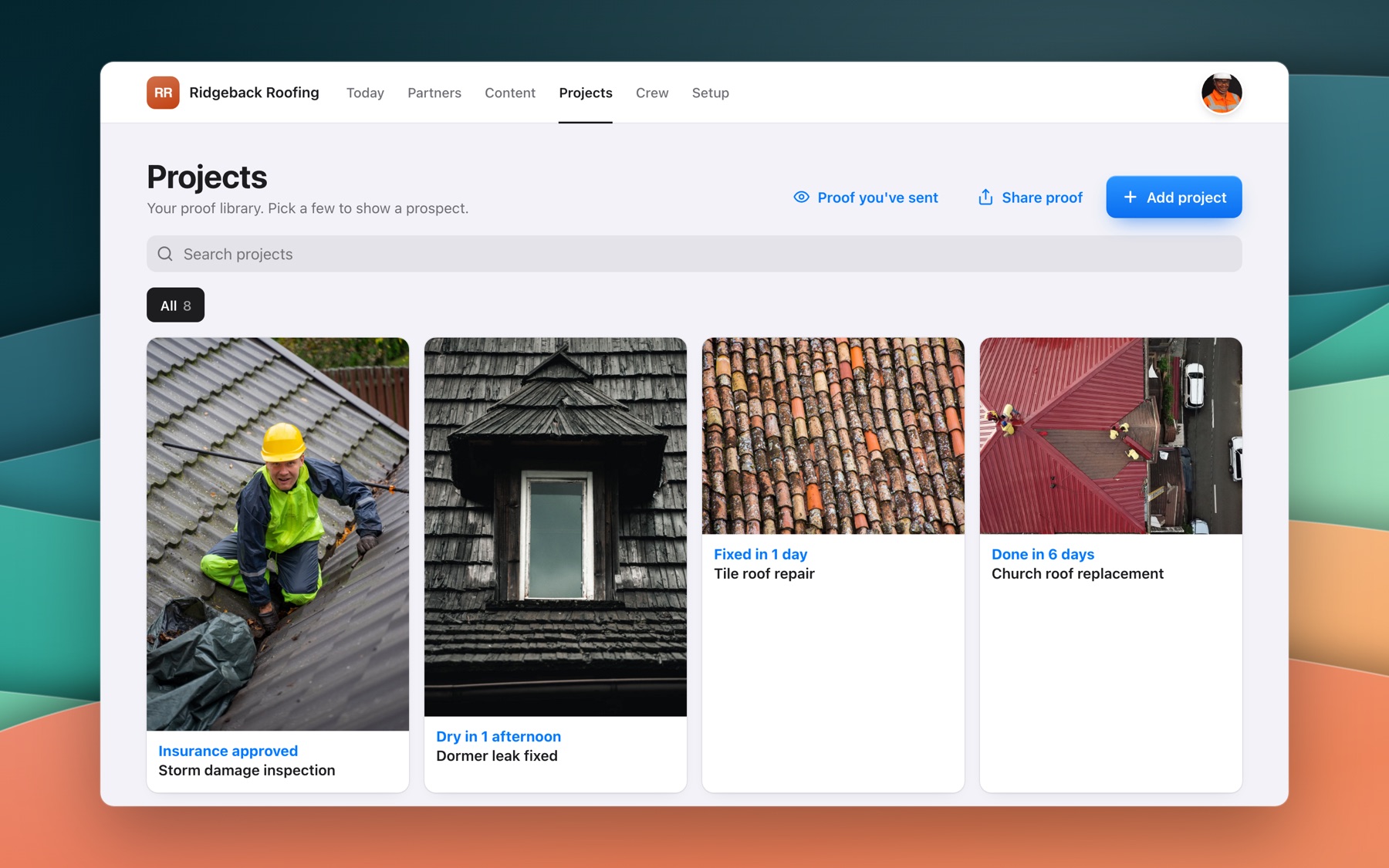The height and width of the screenshot is (868, 1389).
Task: View Proof you've sent
Action: click(866, 198)
